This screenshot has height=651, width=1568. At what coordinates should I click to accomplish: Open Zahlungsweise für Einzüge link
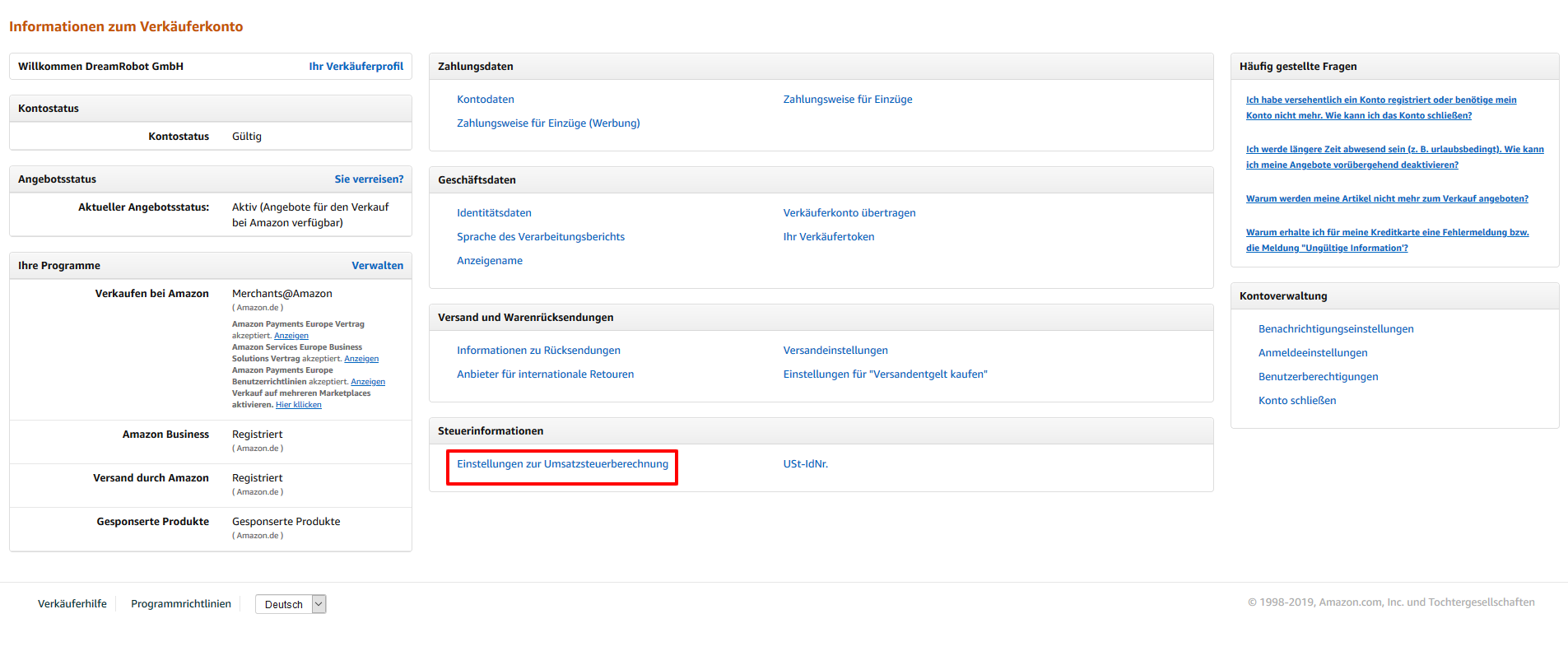(x=848, y=100)
